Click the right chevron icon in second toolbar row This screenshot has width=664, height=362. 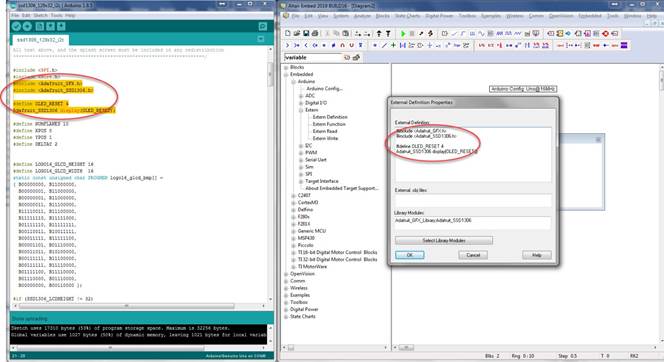[x=288, y=45]
